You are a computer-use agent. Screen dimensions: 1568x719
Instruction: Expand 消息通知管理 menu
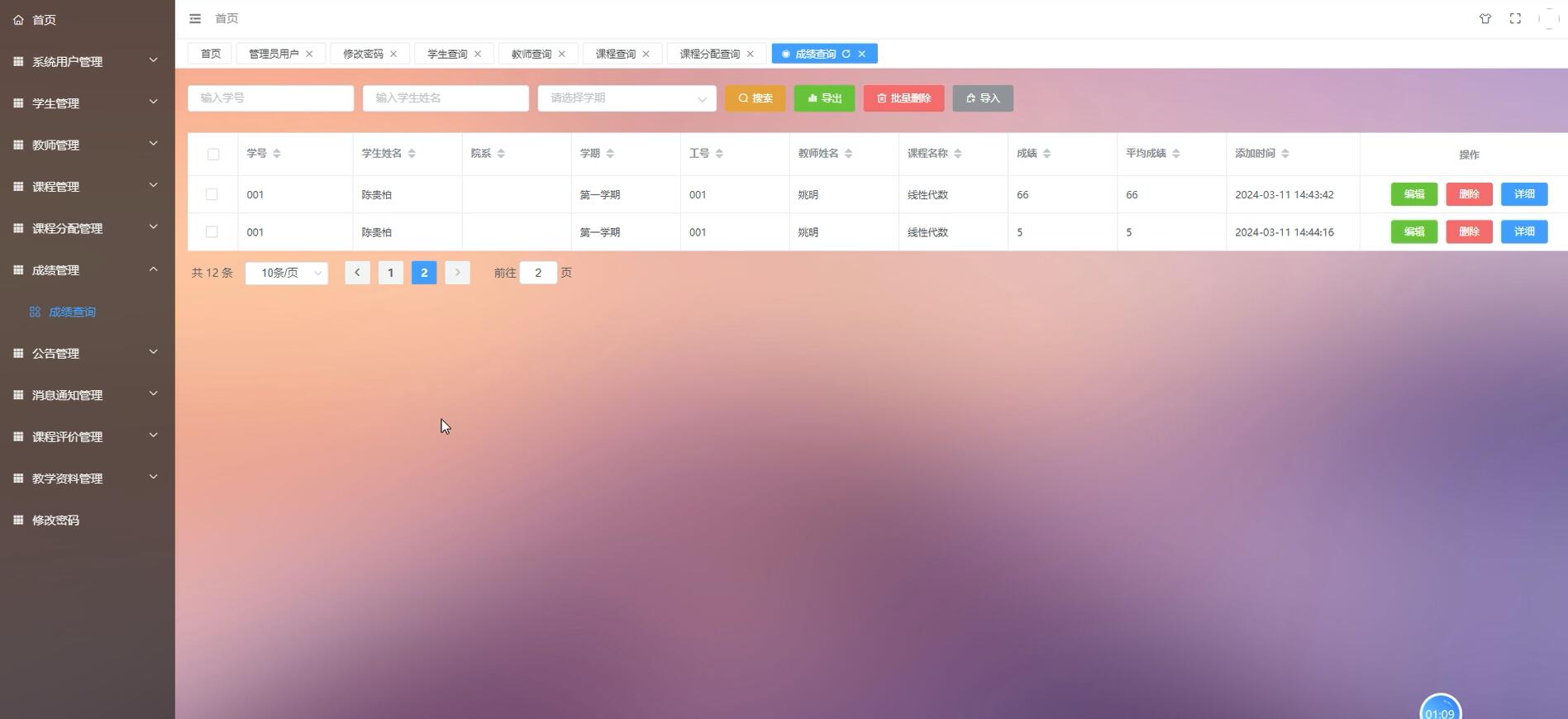coord(87,395)
